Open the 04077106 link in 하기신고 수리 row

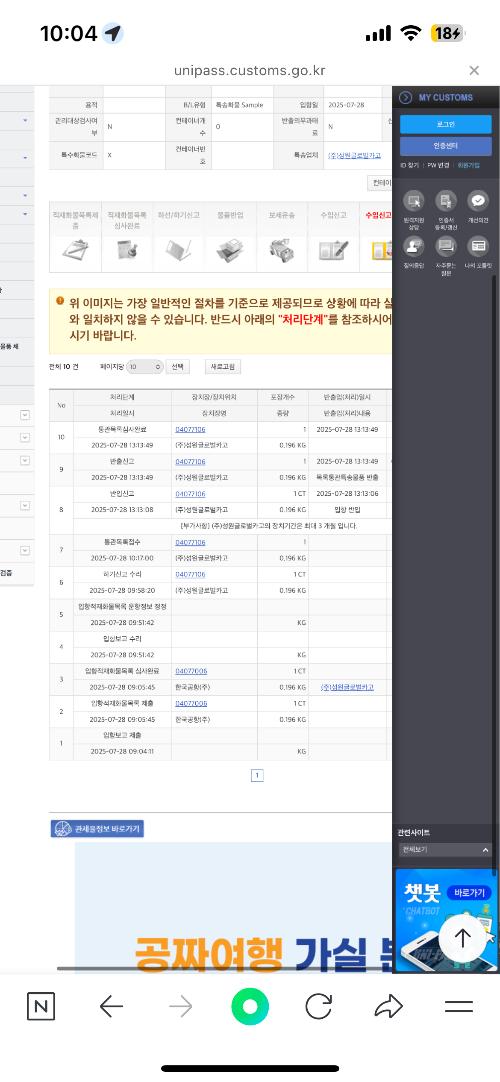(x=190, y=574)
